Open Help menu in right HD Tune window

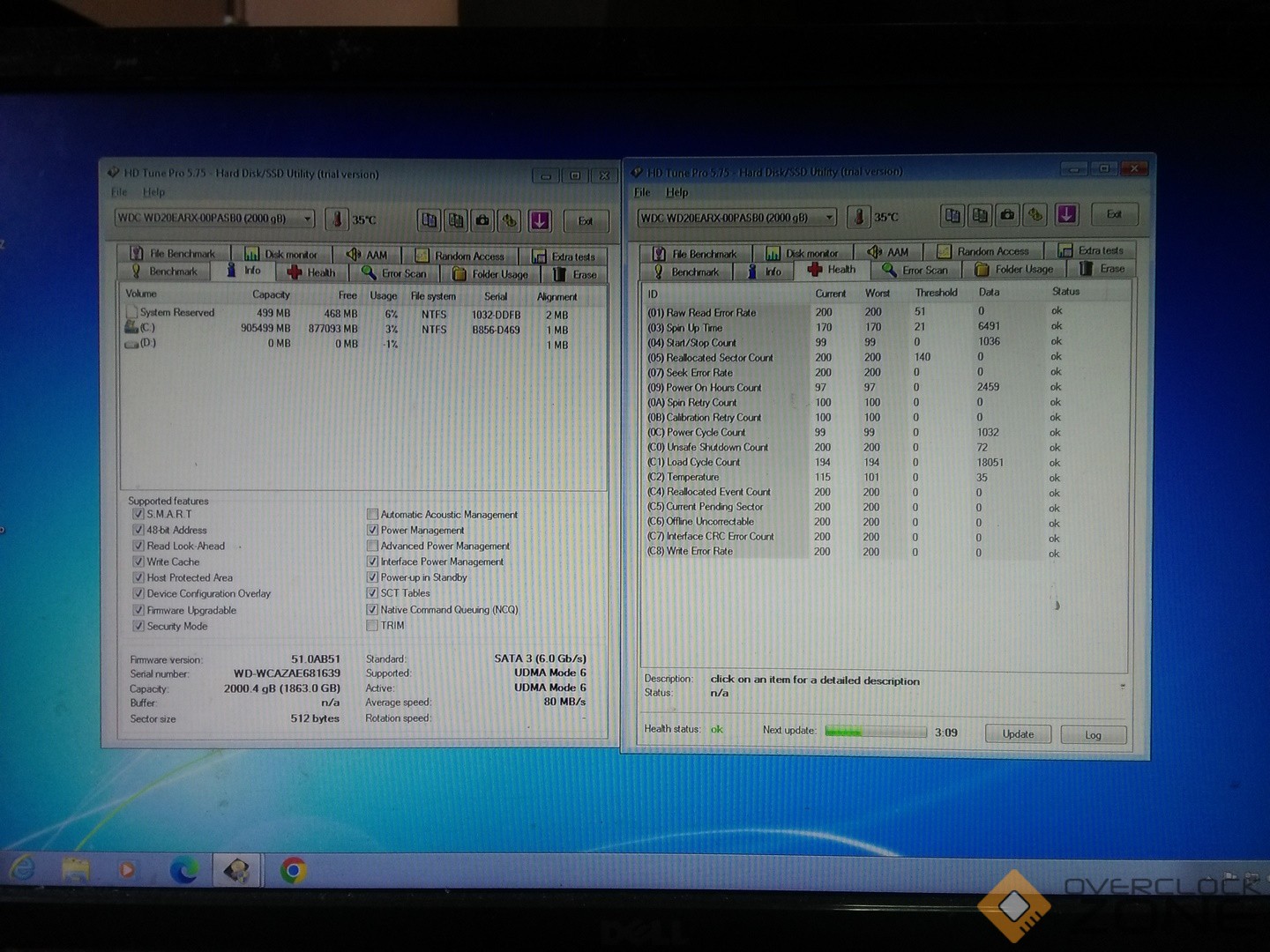coord(677,192)
